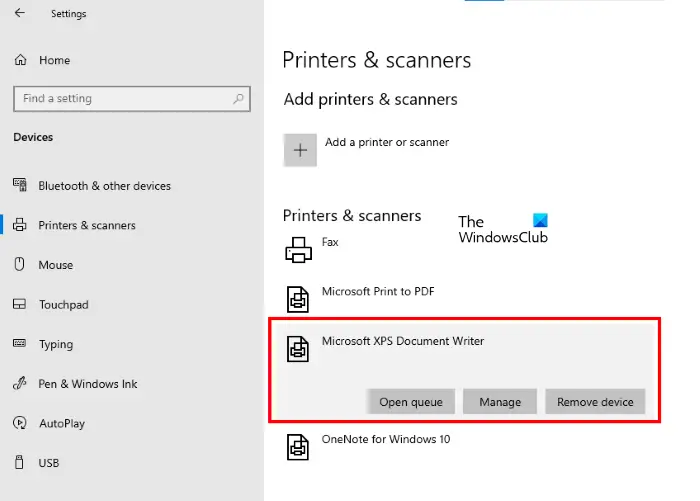Click the Fax printer icon
The height and width of the screenshot is (501, 700).
pyautogui.click(x=298, y=250)
